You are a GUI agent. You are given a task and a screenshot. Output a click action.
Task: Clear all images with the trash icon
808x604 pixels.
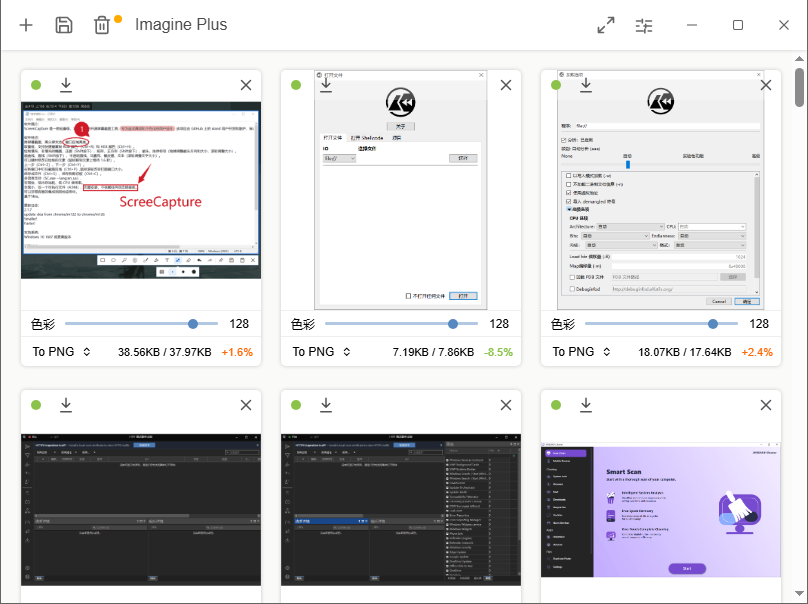[102, 25]
